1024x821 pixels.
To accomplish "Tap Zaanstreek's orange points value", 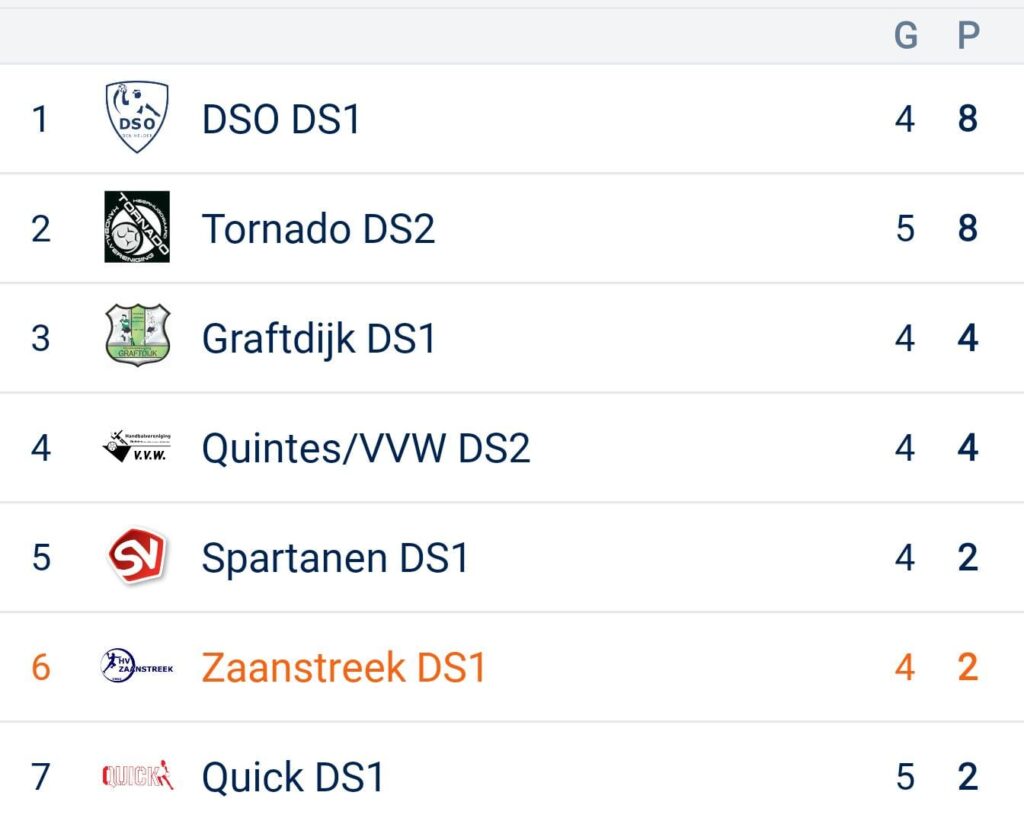I will point(968,668).
